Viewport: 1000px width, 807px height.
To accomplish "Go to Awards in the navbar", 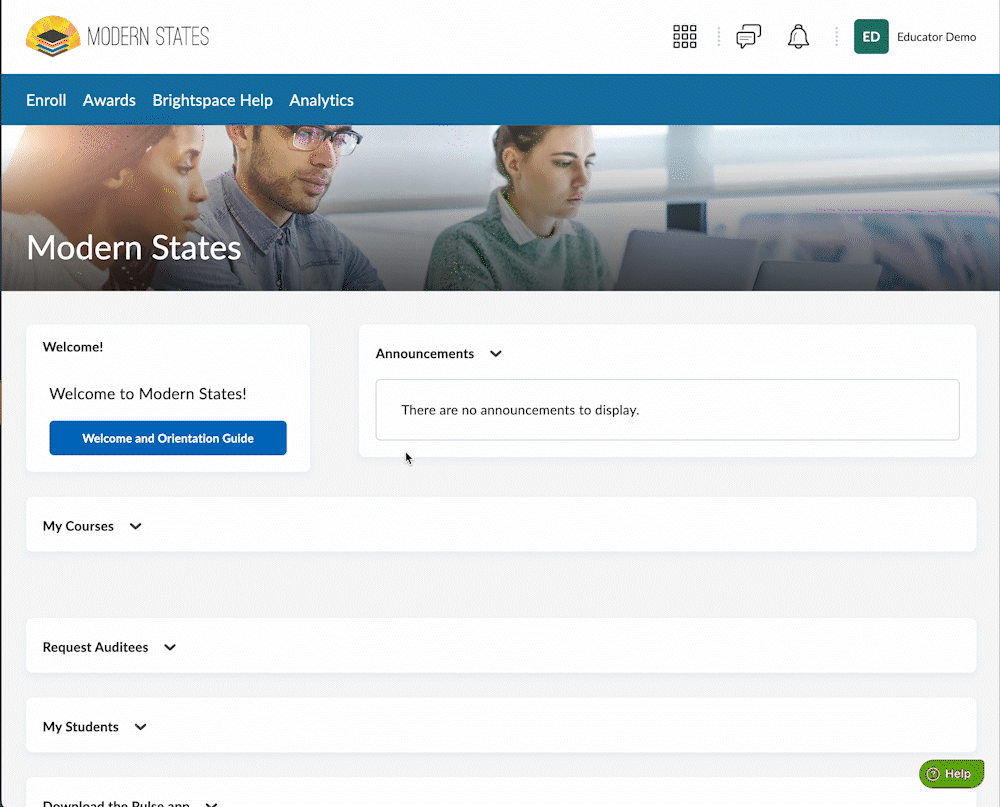I will click(109, 100).
